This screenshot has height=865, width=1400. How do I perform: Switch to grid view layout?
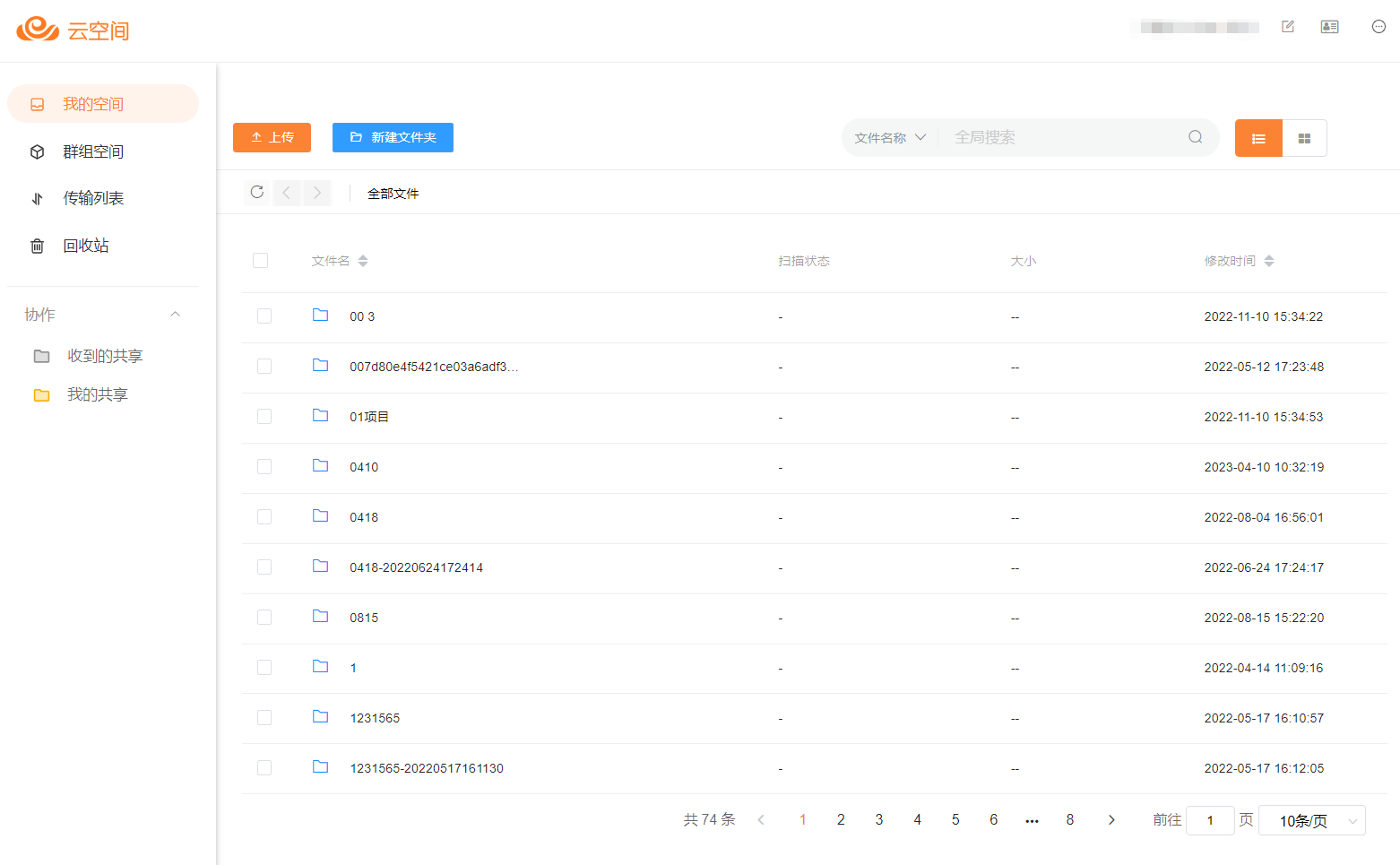1304,138
